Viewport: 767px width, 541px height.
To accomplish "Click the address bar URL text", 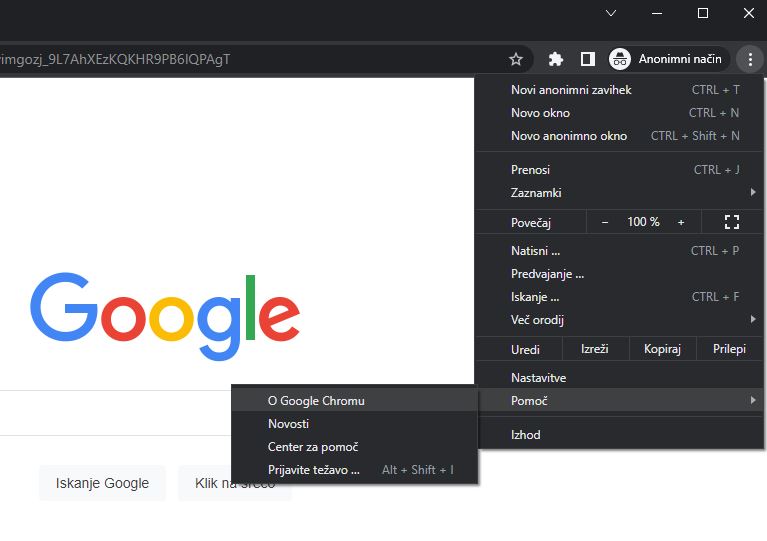I will point(115,59).
